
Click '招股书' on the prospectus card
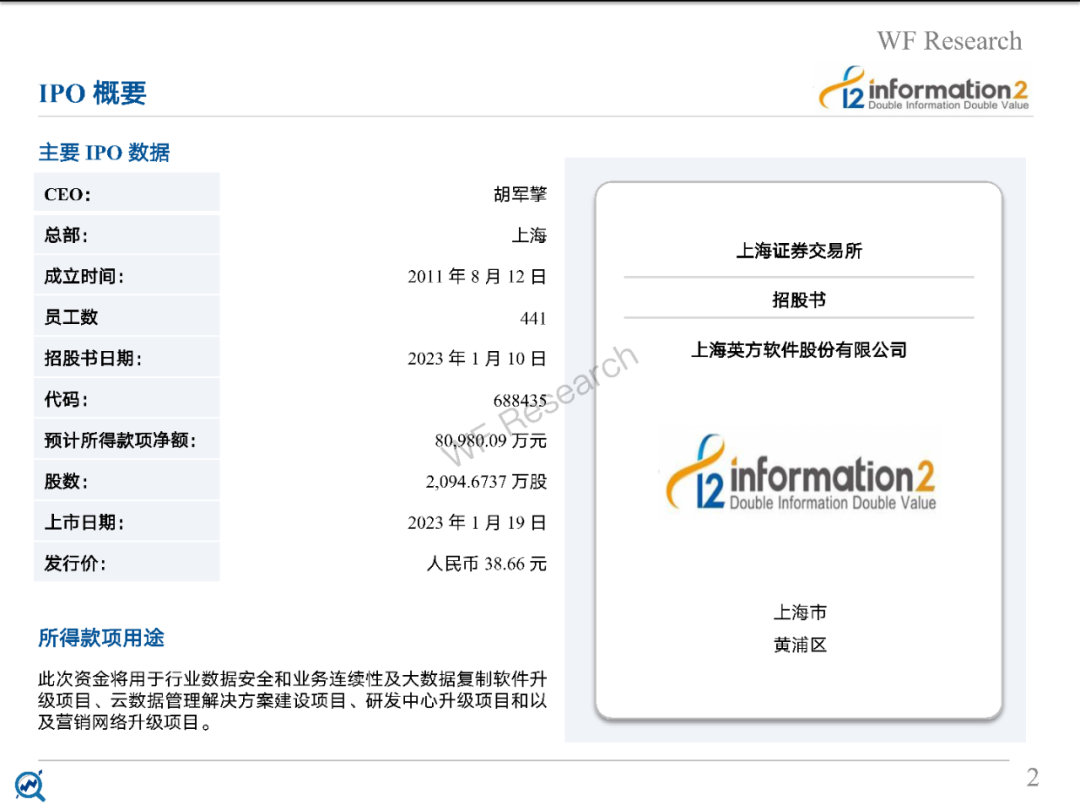(x=799, y=300)
